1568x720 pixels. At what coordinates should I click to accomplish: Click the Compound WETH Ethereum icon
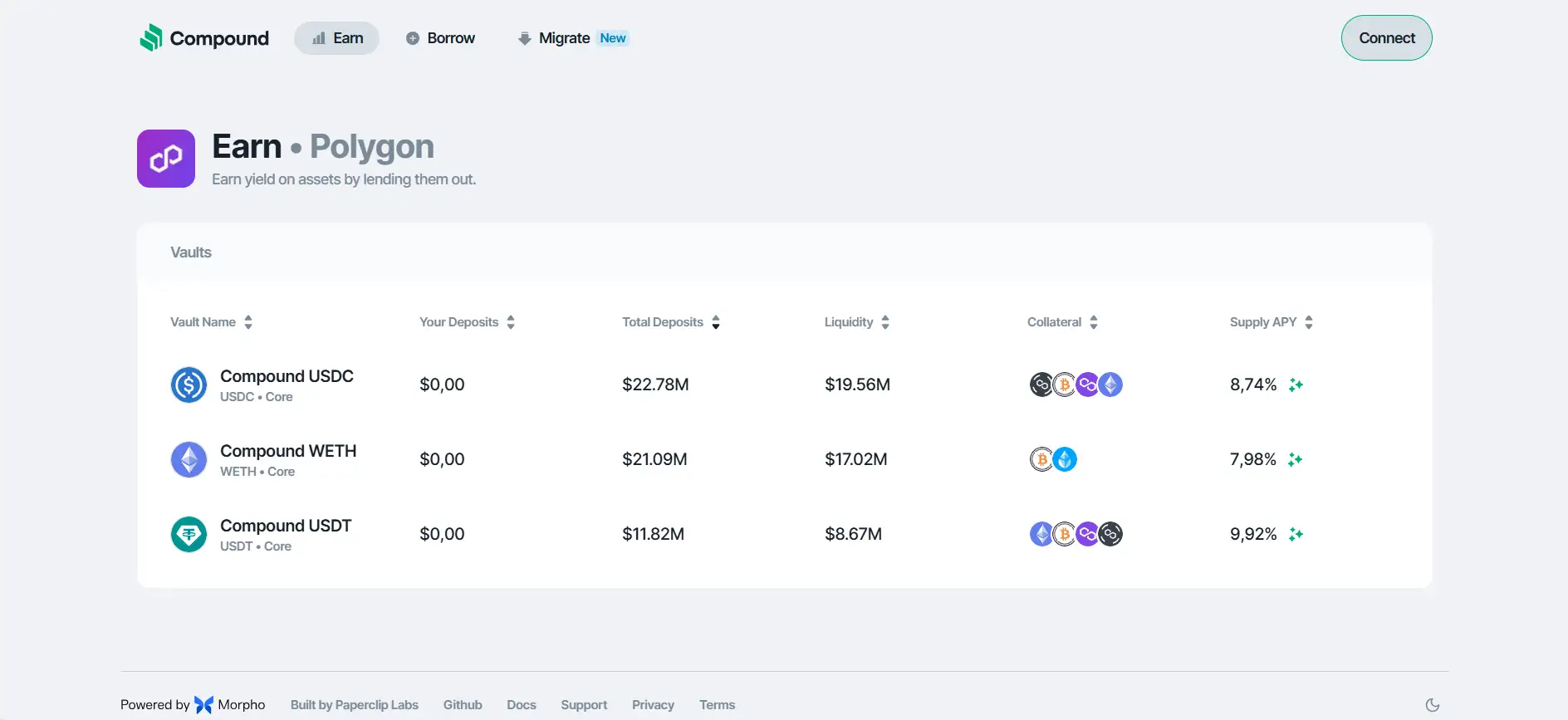tap(189, 460)
